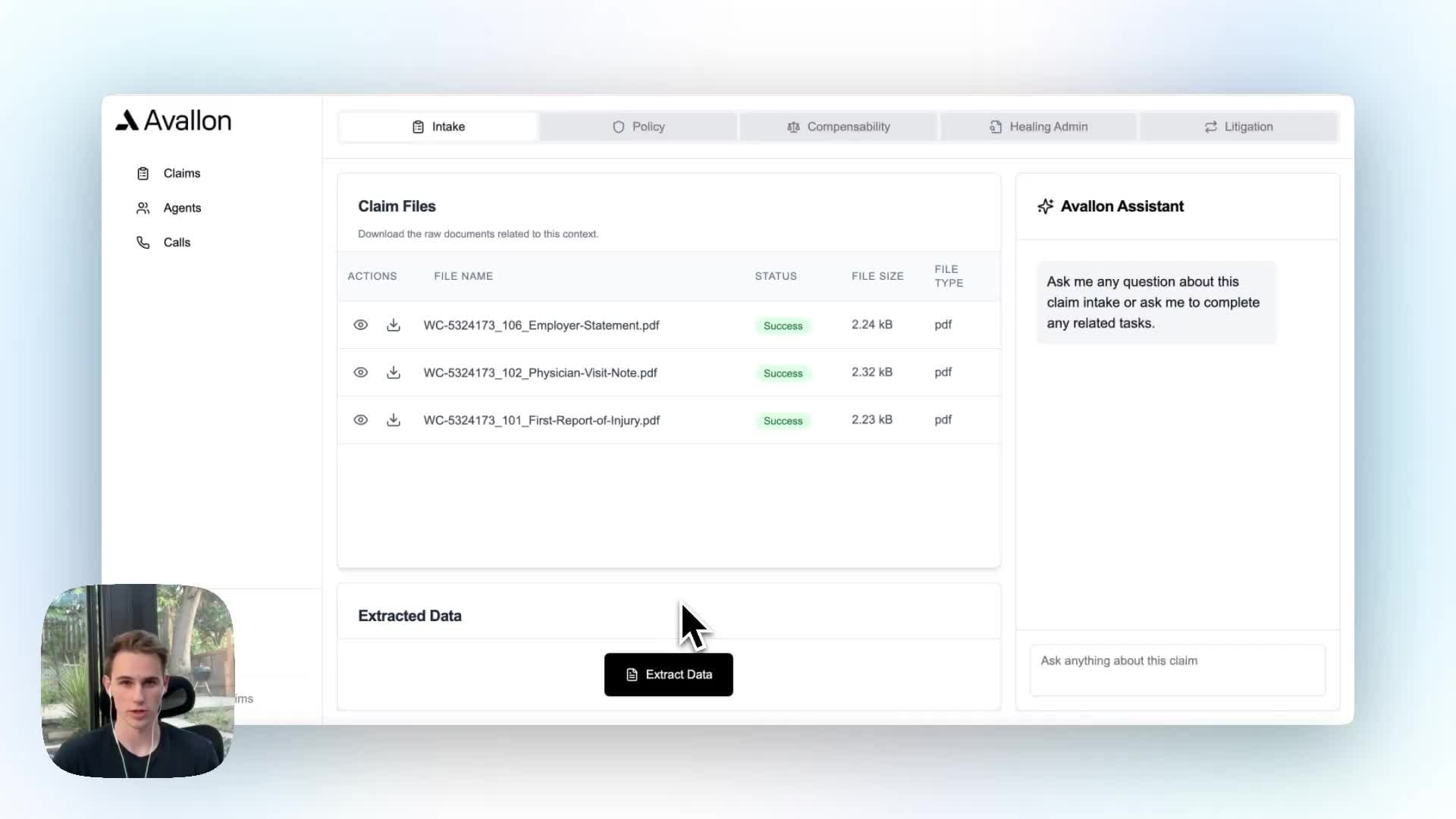Switch to the Compensability tab
This screenshot has width=1456, height=819.
coord(839,127)
